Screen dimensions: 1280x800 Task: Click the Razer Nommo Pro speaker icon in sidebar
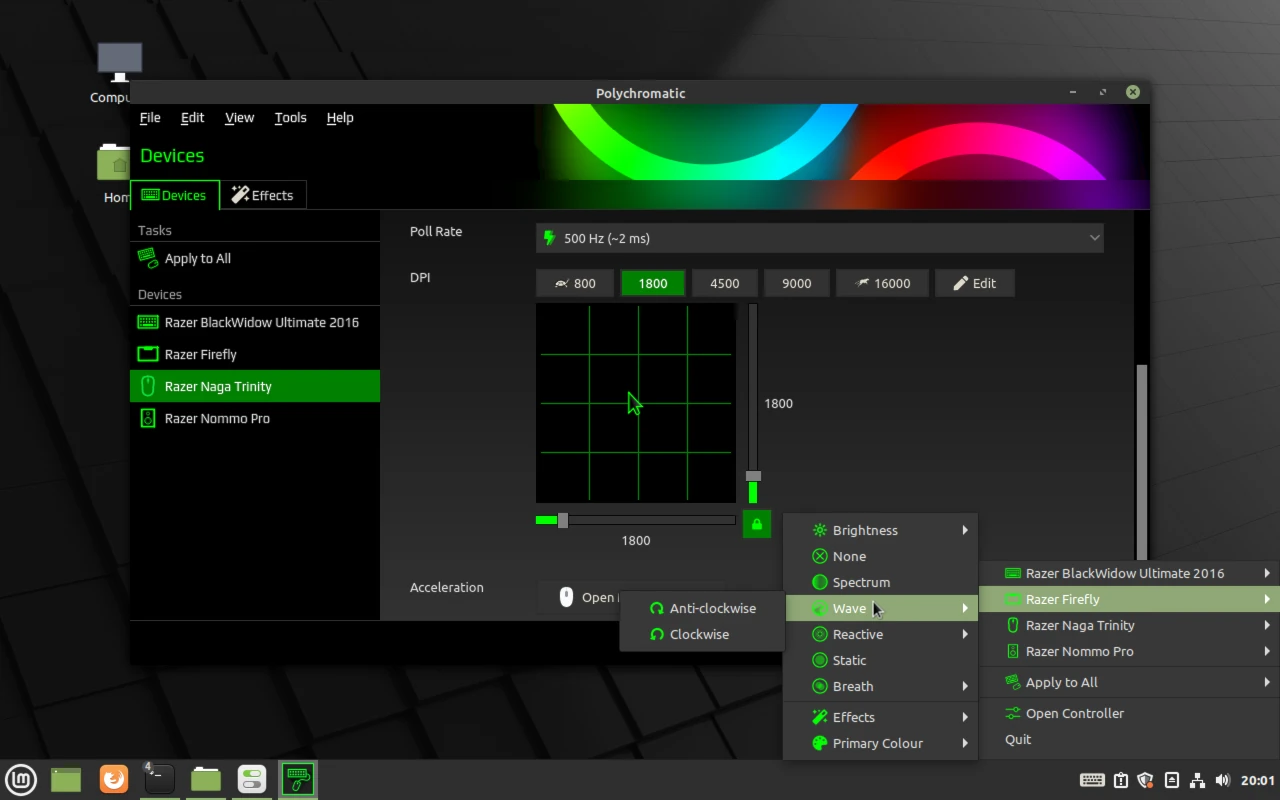148,418
